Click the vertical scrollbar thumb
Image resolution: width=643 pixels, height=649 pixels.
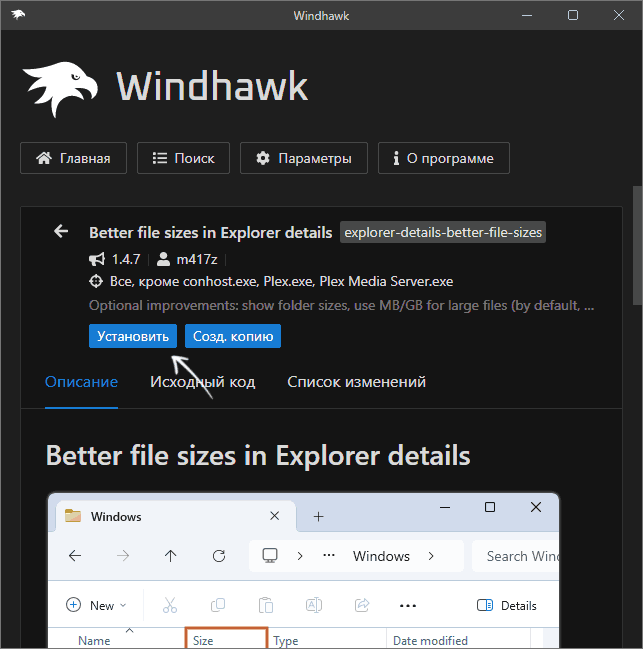click(x=638, y=246)
